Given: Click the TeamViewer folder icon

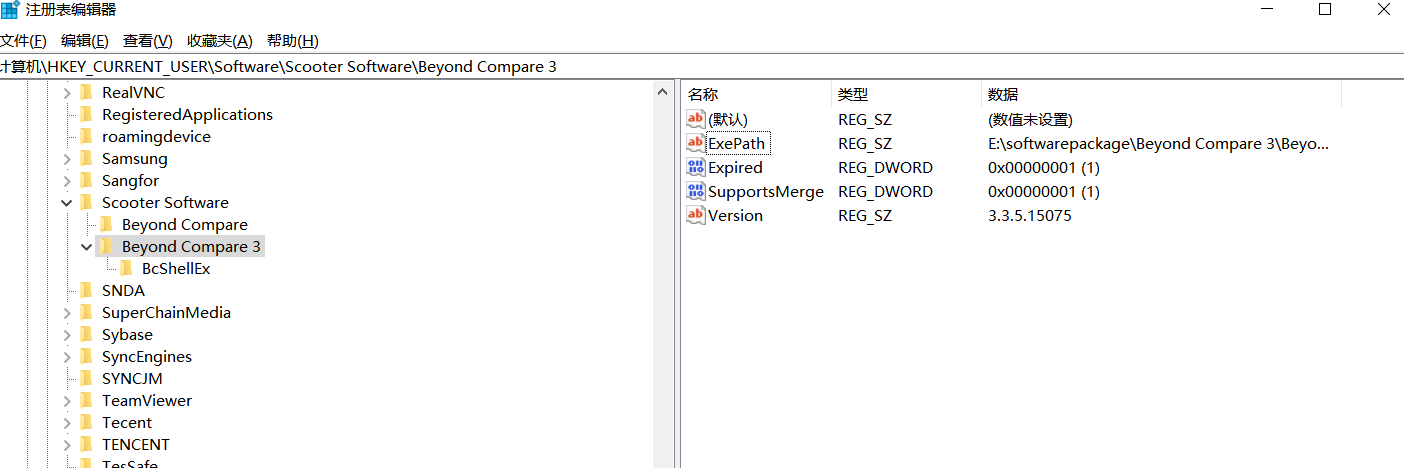Looking at the screenshot, I should pos(86,401).
